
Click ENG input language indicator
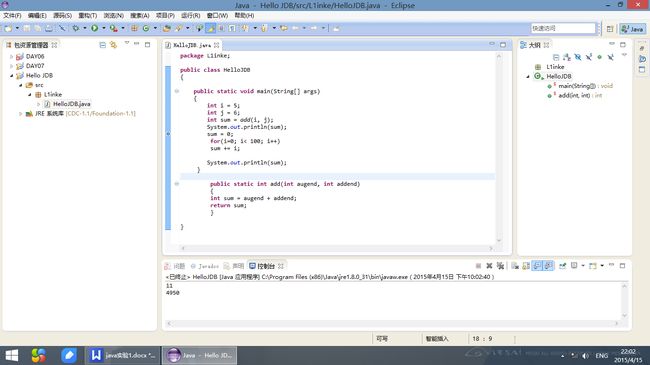coord(601,356)
